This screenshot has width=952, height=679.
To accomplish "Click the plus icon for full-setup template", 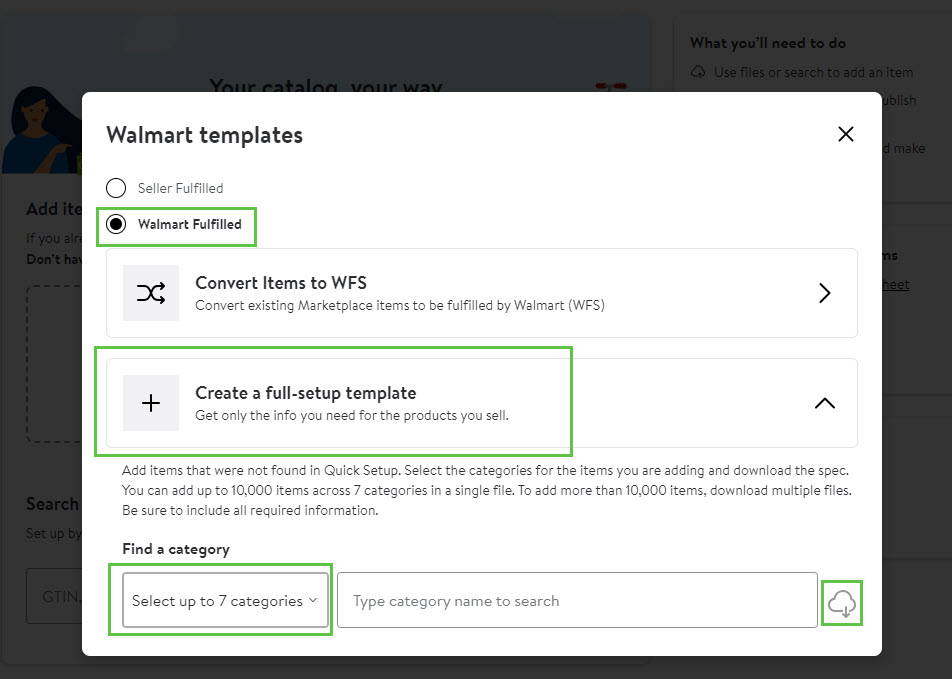I will [x=151, y=403].
